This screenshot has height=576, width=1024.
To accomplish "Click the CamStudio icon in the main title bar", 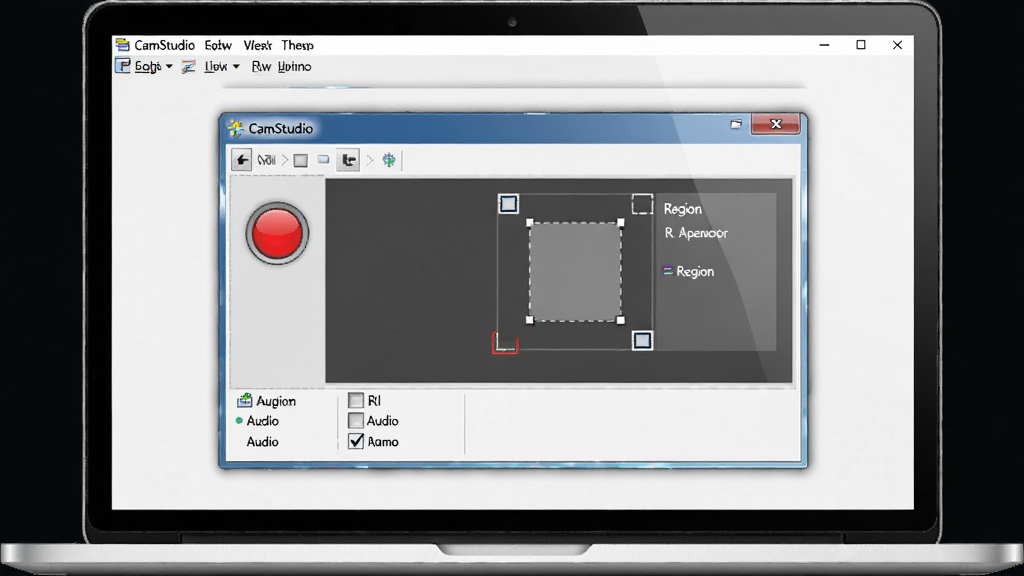I will pyautogui.click(x=123, y=44).
